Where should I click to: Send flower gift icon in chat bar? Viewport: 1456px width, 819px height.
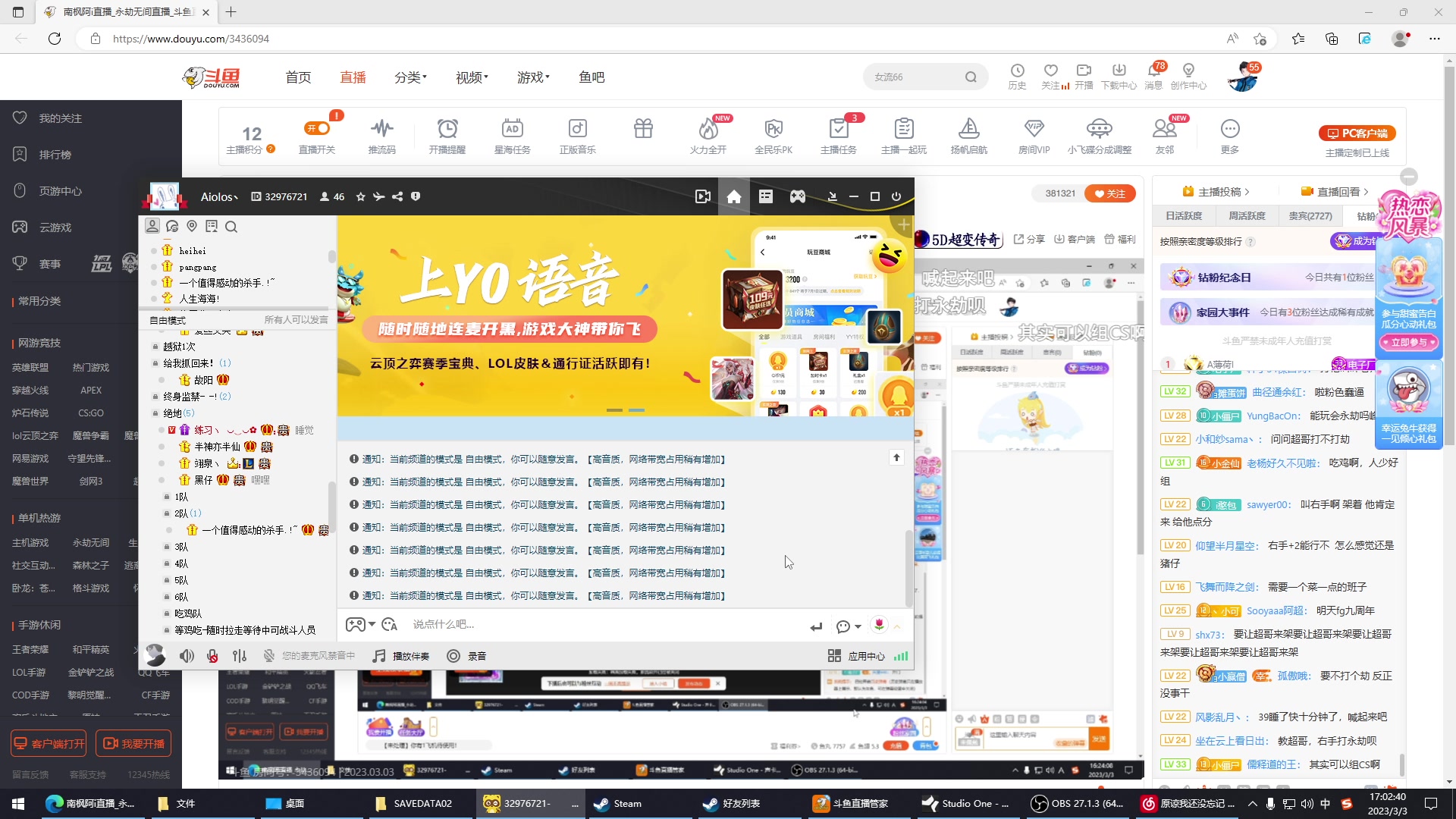[x=879, y=624]
